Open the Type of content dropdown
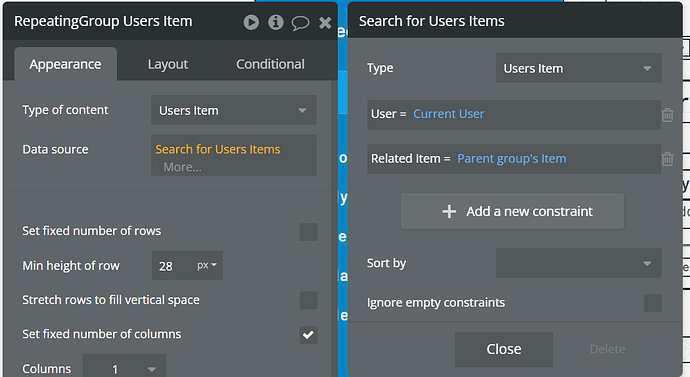The image size is (690, 377). [x=234, y=110]
